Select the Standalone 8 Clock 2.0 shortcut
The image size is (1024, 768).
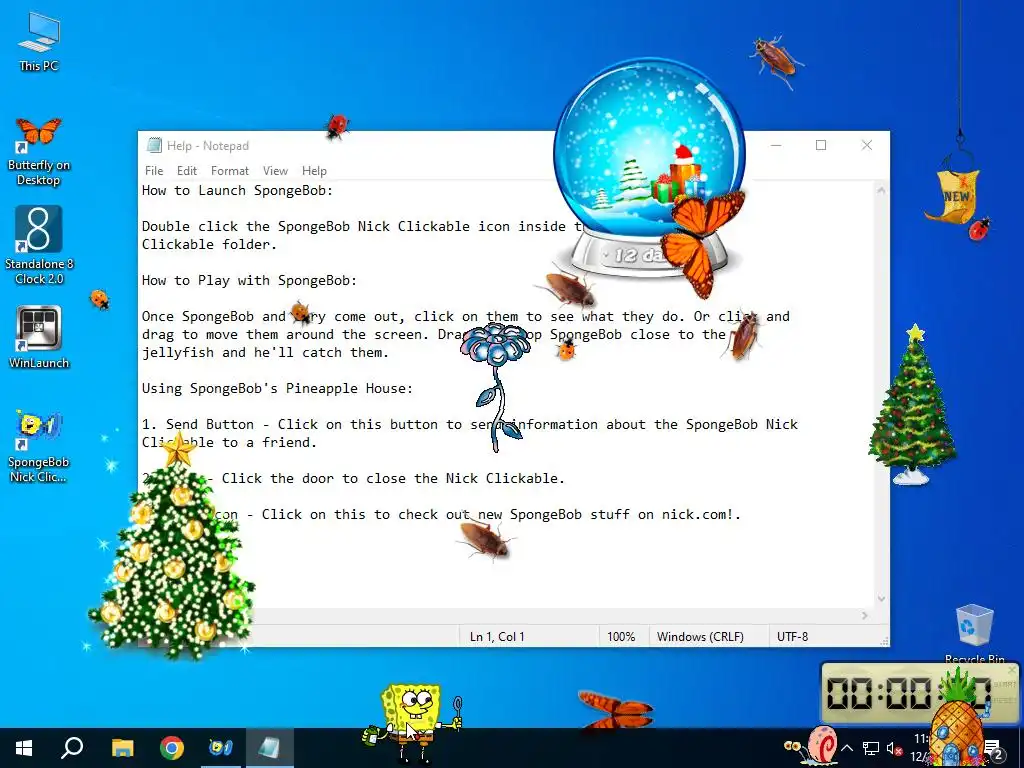coord(39,246)
